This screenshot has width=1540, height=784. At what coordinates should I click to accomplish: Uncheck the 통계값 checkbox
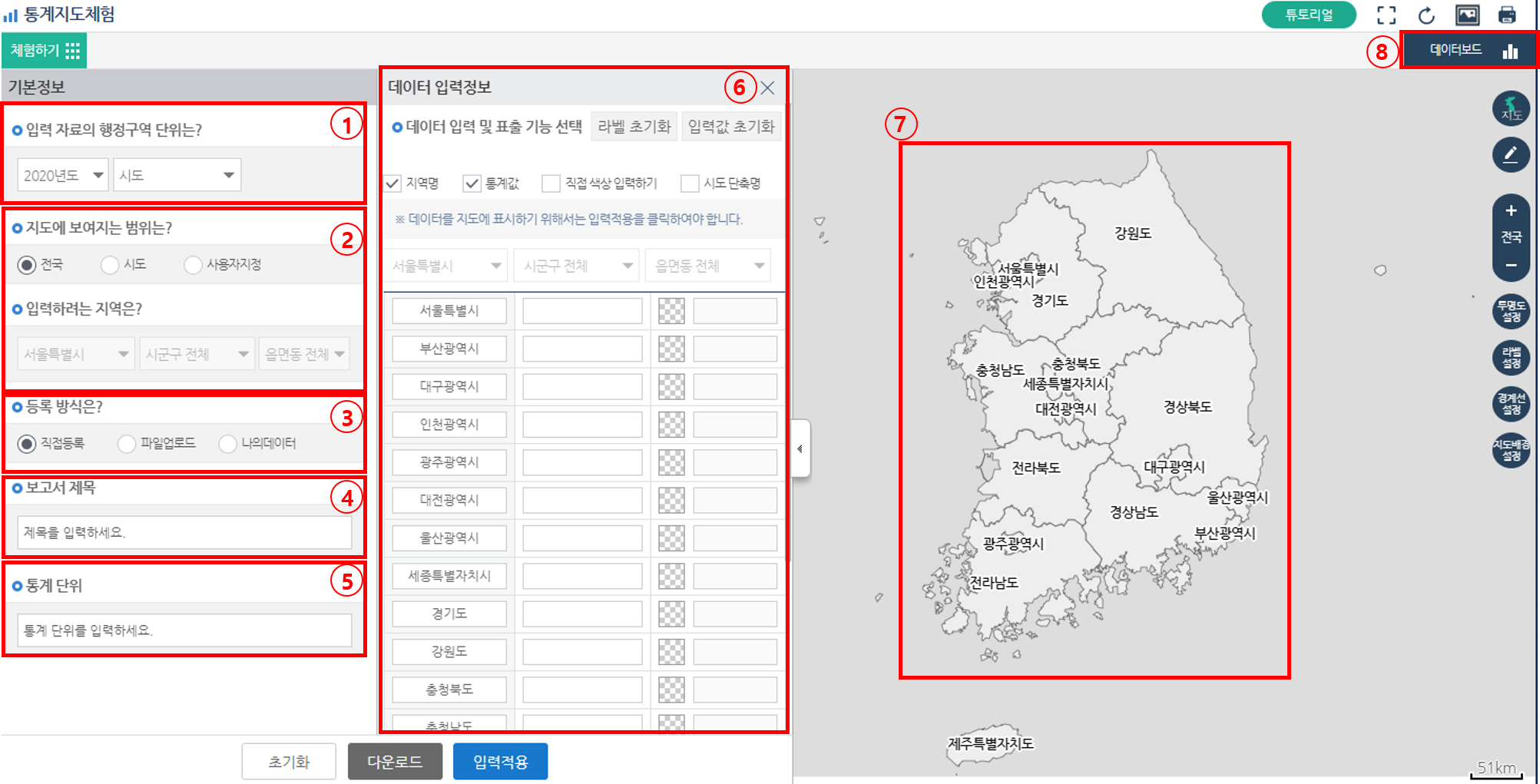(x=471, y=182)
